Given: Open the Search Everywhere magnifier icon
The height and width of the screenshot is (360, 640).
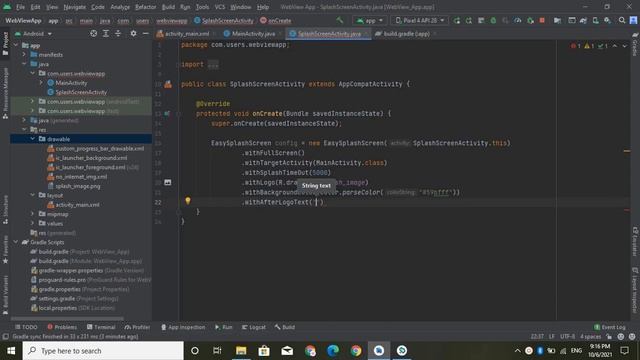Looking at the screenshot, I should click(x=622, y=20).
